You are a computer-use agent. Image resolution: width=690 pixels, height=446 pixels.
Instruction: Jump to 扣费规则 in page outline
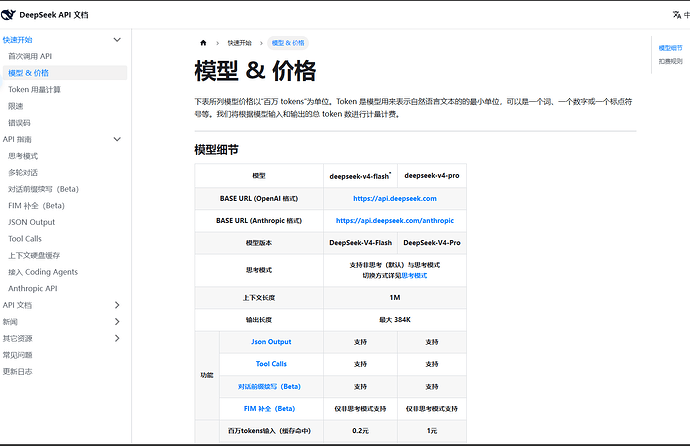pyautogui.click(x=670, y=61)
